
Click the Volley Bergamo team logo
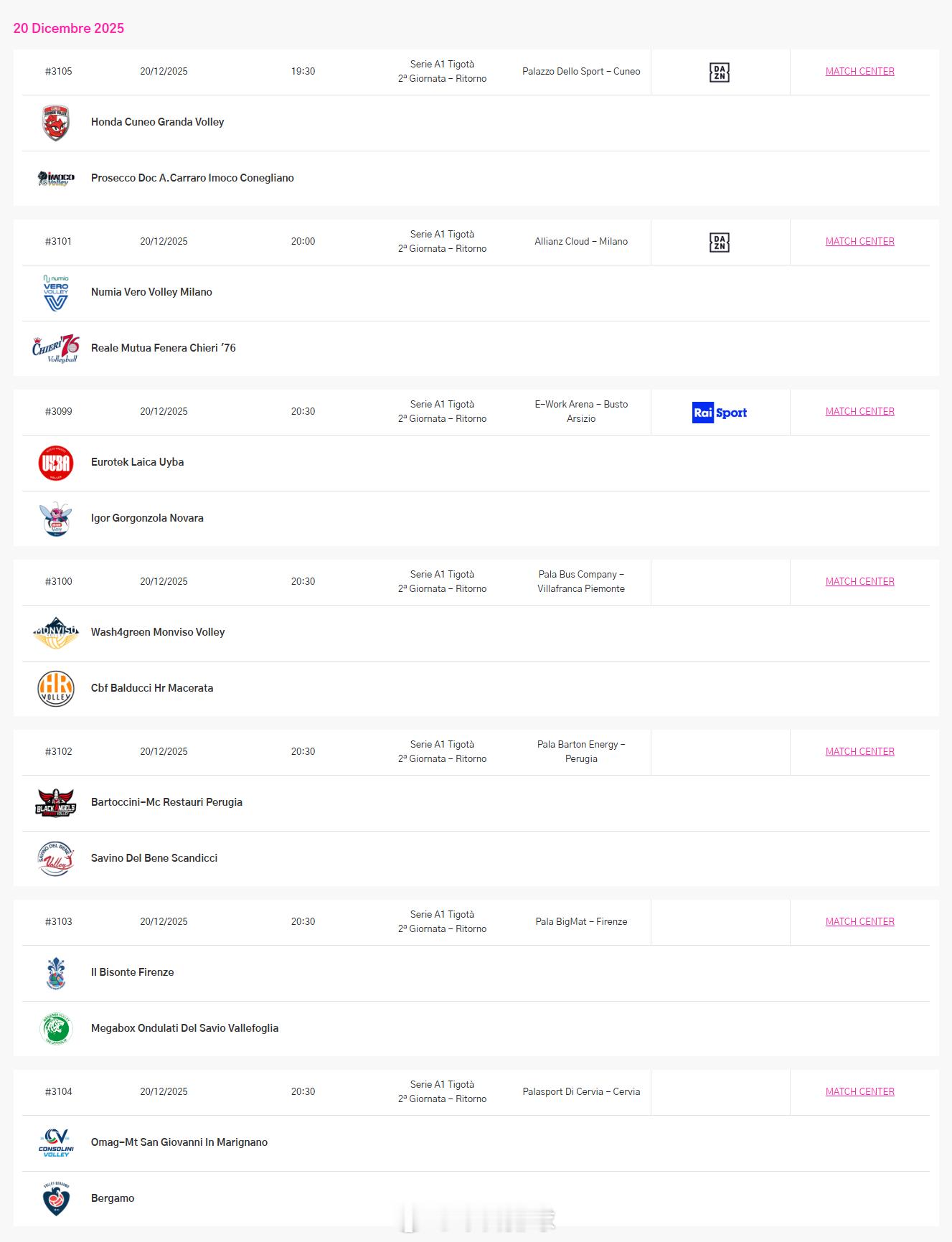(x=56, y=1198)
